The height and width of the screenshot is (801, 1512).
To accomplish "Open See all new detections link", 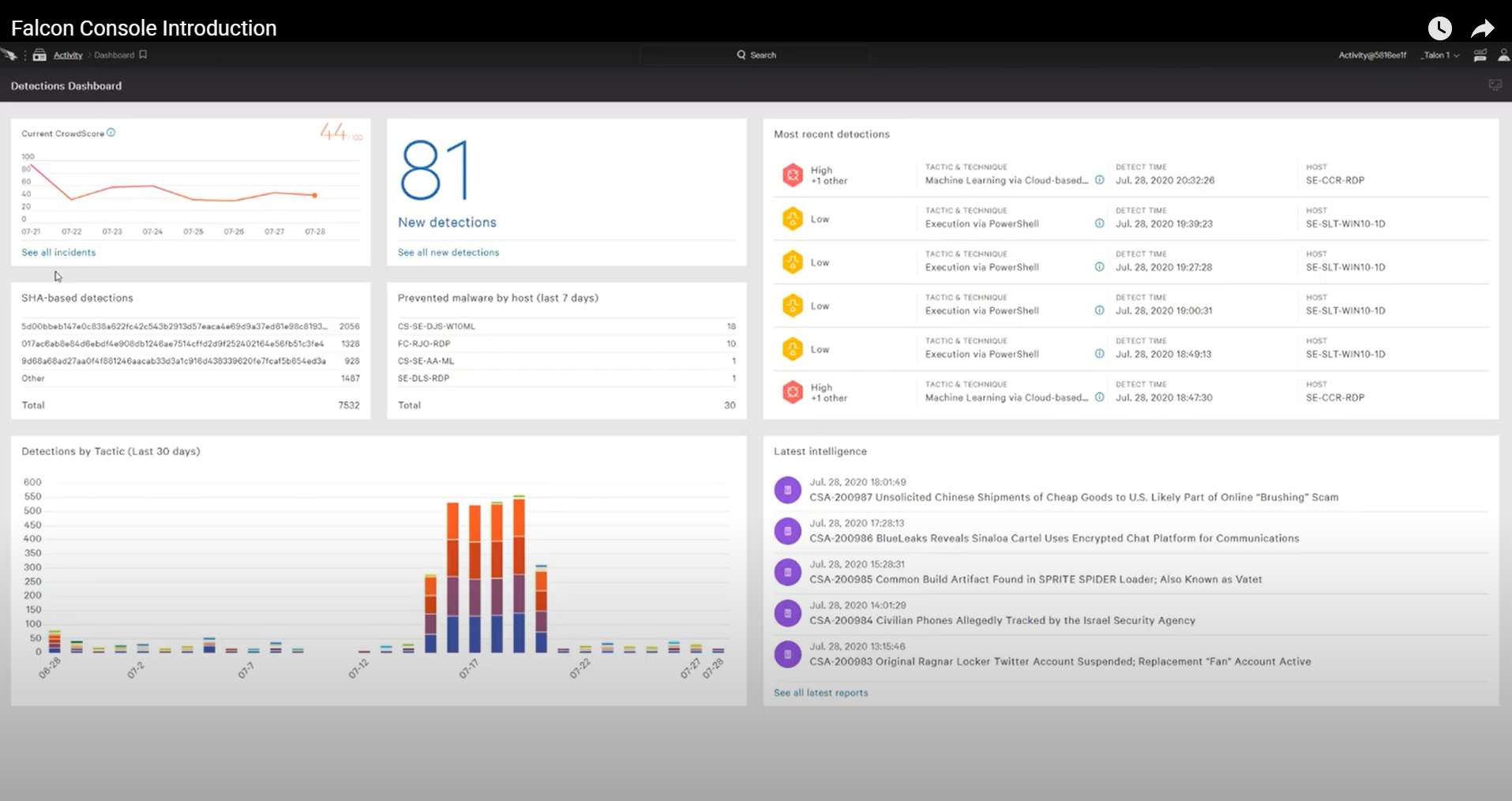I will coord(448,252).
